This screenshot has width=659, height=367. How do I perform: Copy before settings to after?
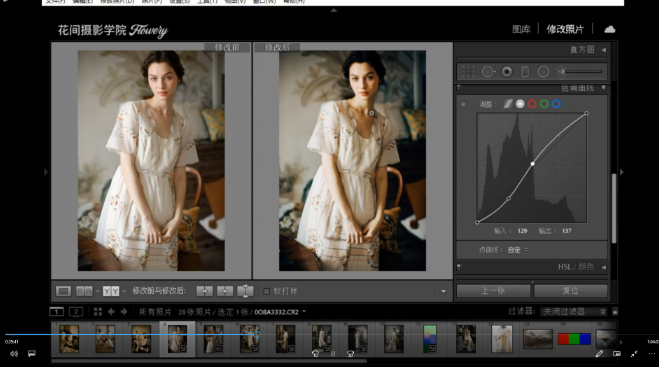pos(205,291)
